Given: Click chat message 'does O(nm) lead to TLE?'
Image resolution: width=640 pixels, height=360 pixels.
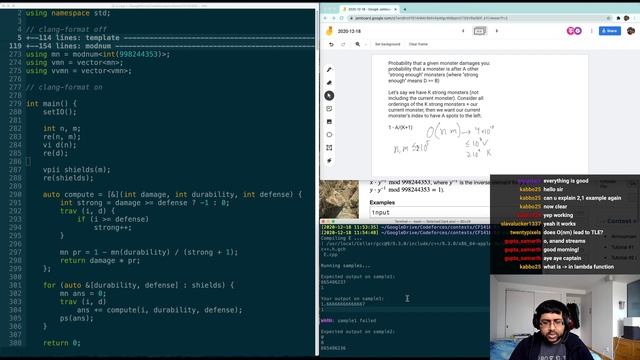Looking at the screenshot, I should click(x=573, y=232).
